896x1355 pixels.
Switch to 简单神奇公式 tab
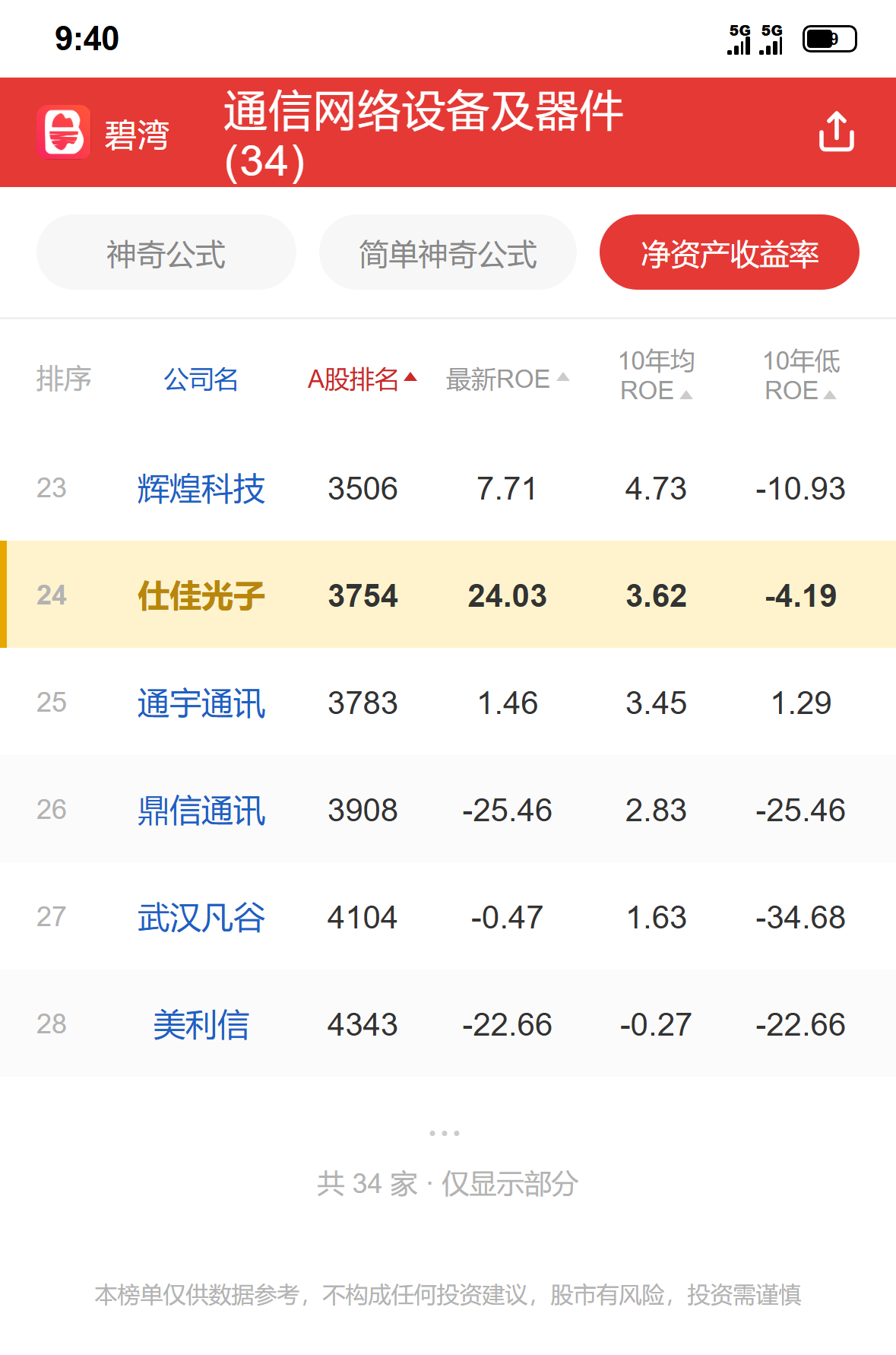(448, 252)
